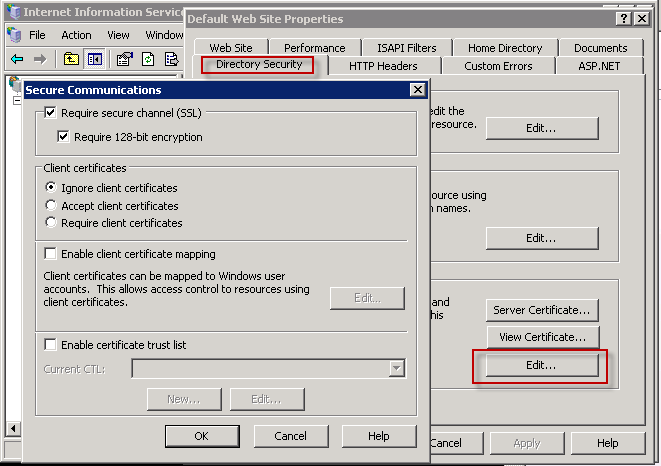This screenshot has width=661, height=466.
Task: Switch to the Home Directory tab
Action: [505, 48]
